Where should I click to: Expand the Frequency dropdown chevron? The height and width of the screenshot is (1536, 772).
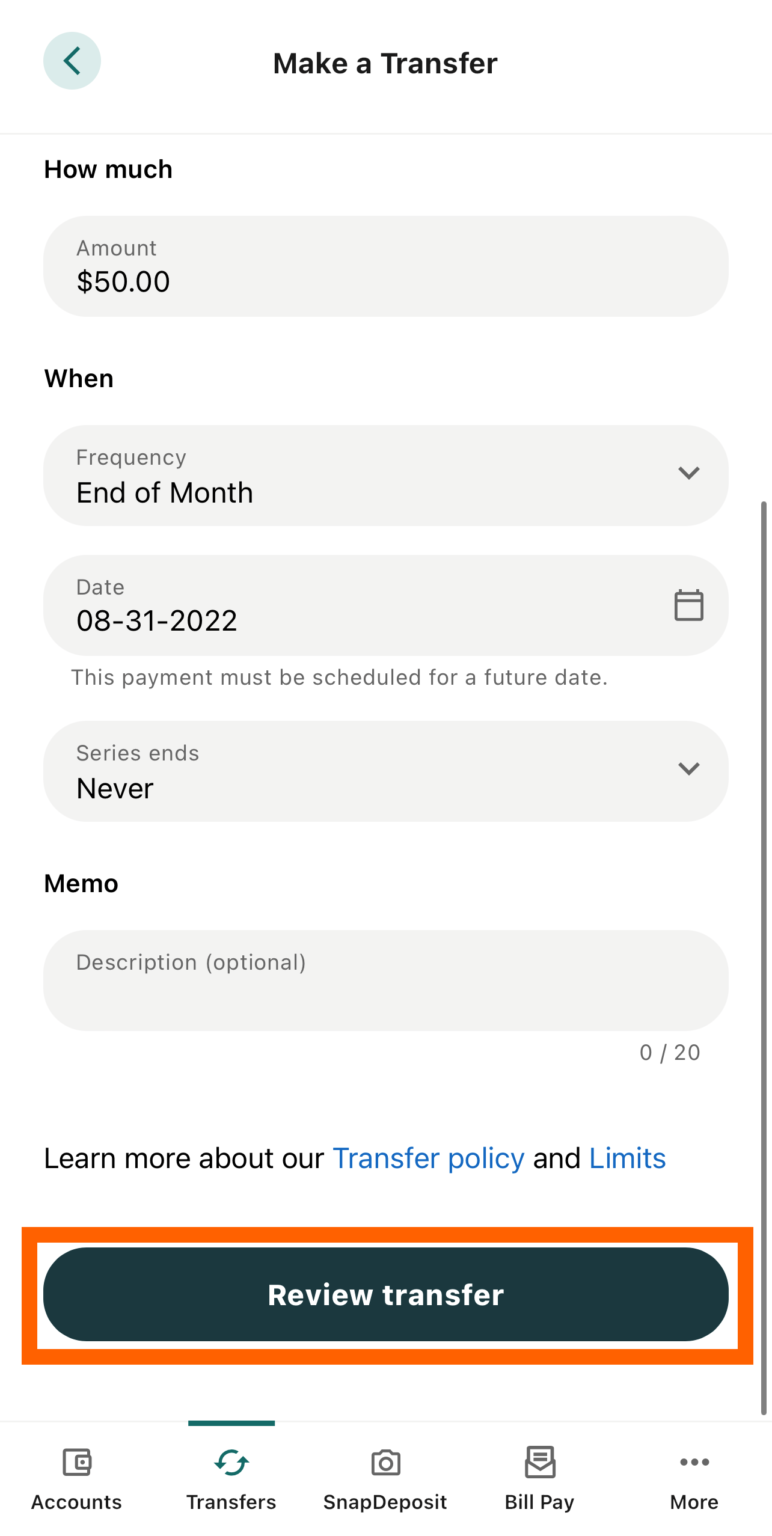click(688, 473)
